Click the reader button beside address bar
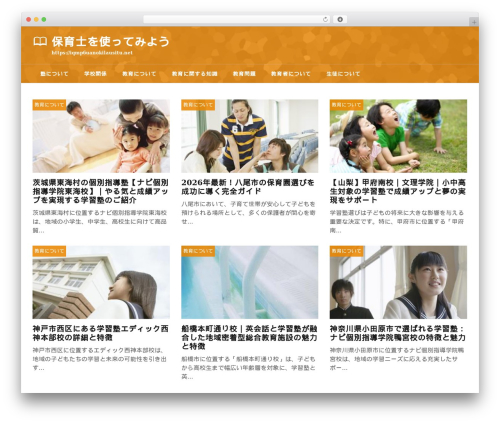 340,19
